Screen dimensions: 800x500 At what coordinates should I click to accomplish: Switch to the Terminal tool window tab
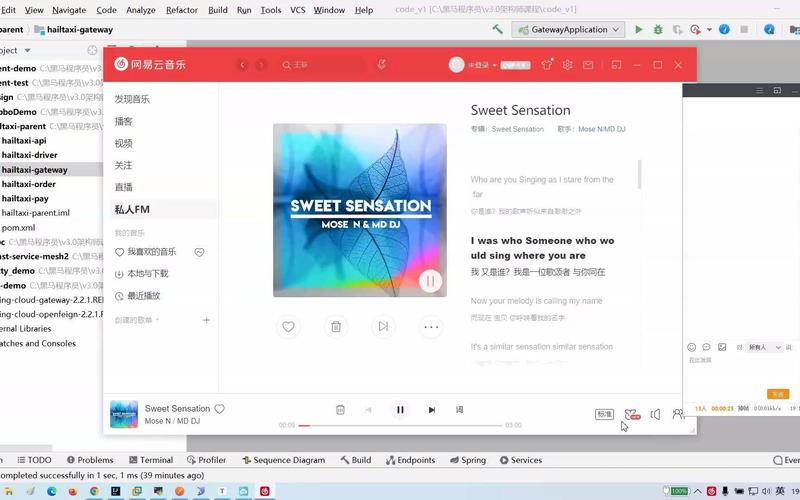(x=151, y=460)
